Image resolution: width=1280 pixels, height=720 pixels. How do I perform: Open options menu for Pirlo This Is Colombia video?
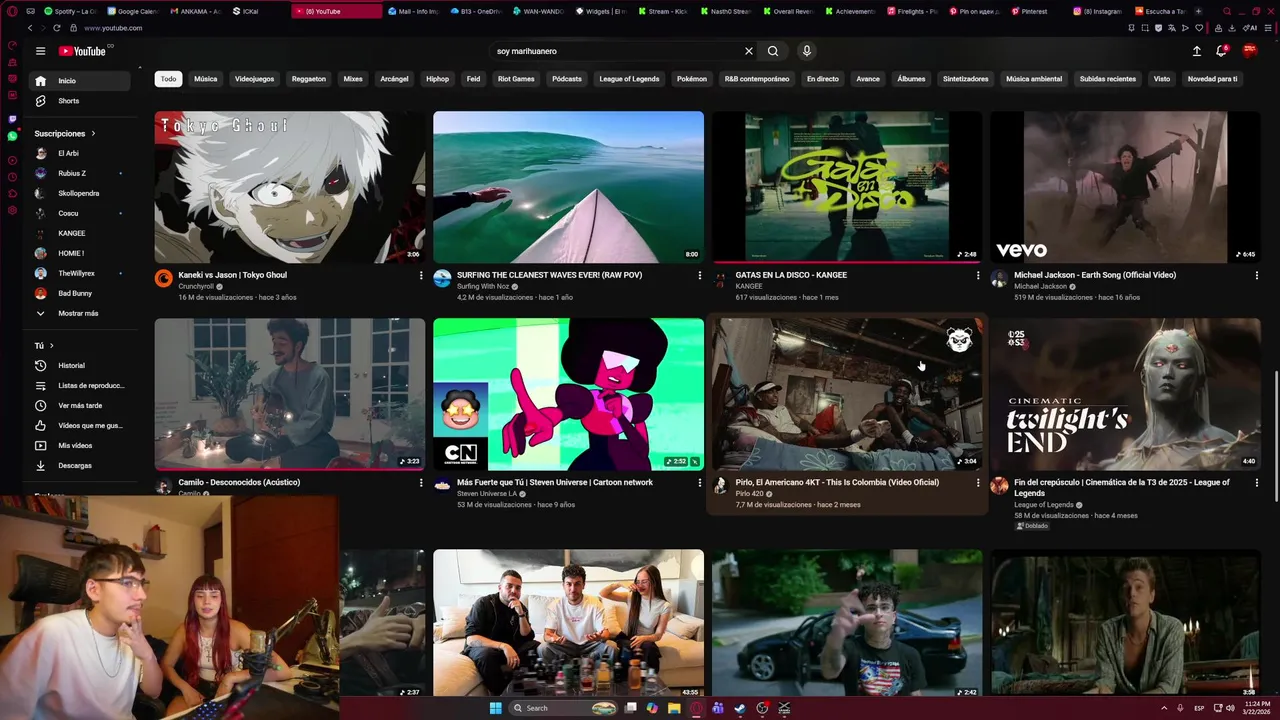978,482
